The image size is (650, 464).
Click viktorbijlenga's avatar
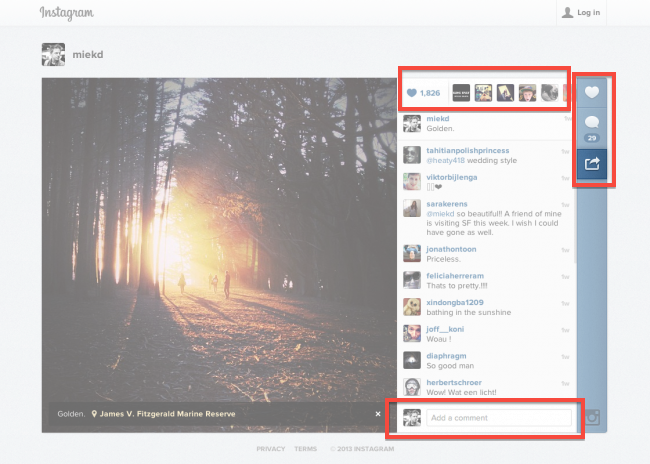(x=412, y=182)
